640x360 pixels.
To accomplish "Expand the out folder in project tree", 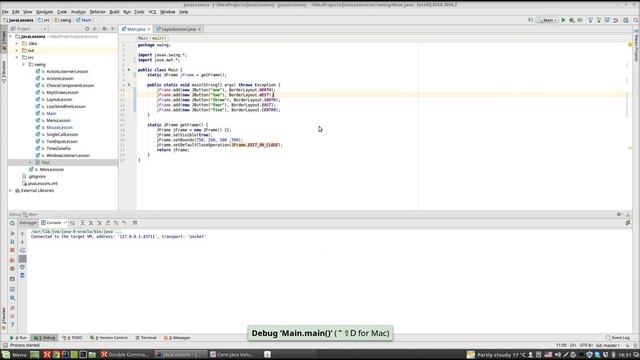I will (x=17, y=51).
